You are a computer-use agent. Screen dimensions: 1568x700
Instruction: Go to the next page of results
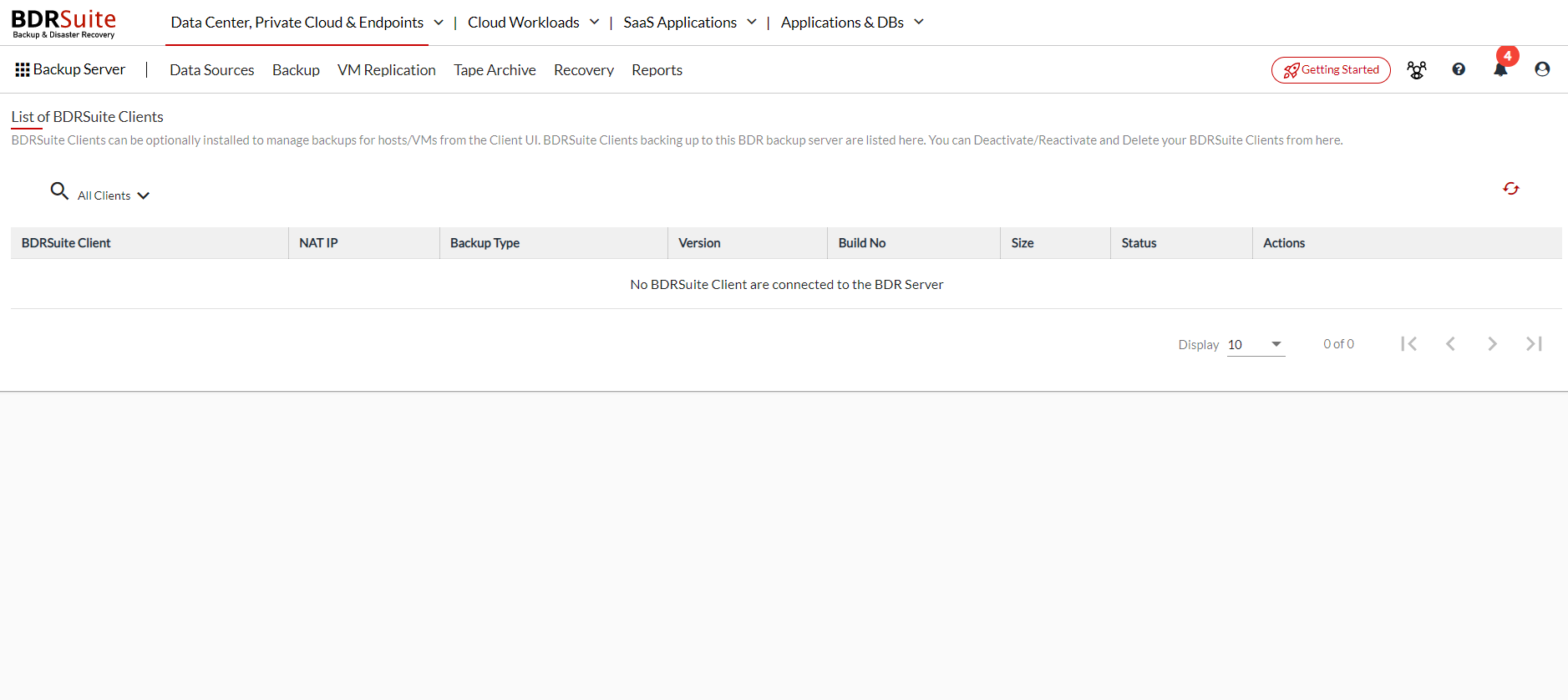[1492, 343]
